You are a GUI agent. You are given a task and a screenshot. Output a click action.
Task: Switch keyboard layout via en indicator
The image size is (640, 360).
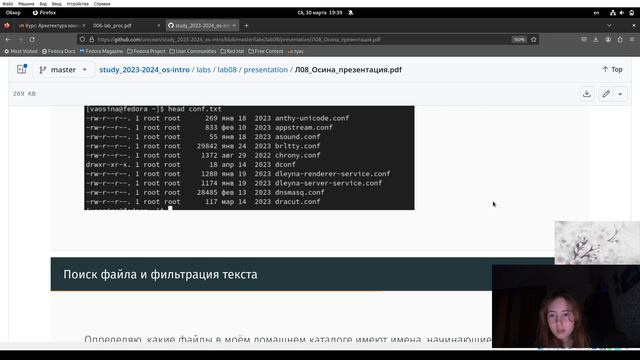[596, 13]
